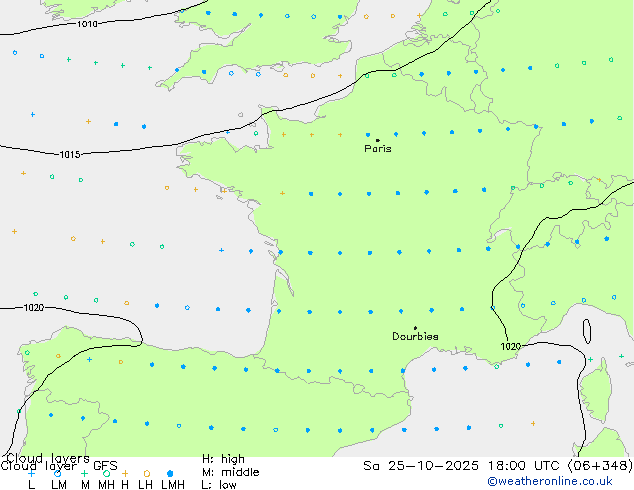Click the 'MH' legend caption
The image size is (634, 490).
[x=106, y=485]
